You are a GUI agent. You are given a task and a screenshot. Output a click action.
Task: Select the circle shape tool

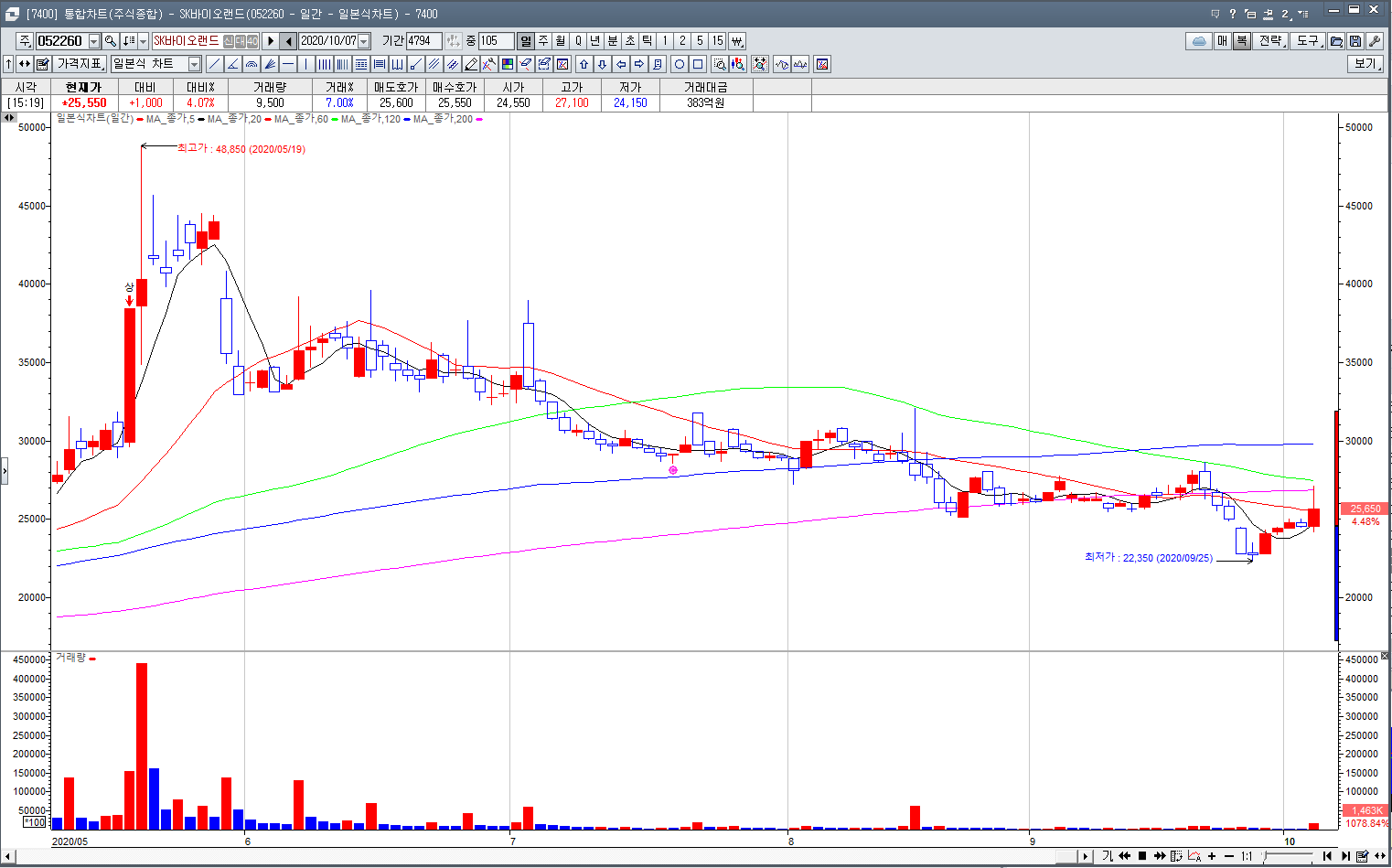[680, 64]
